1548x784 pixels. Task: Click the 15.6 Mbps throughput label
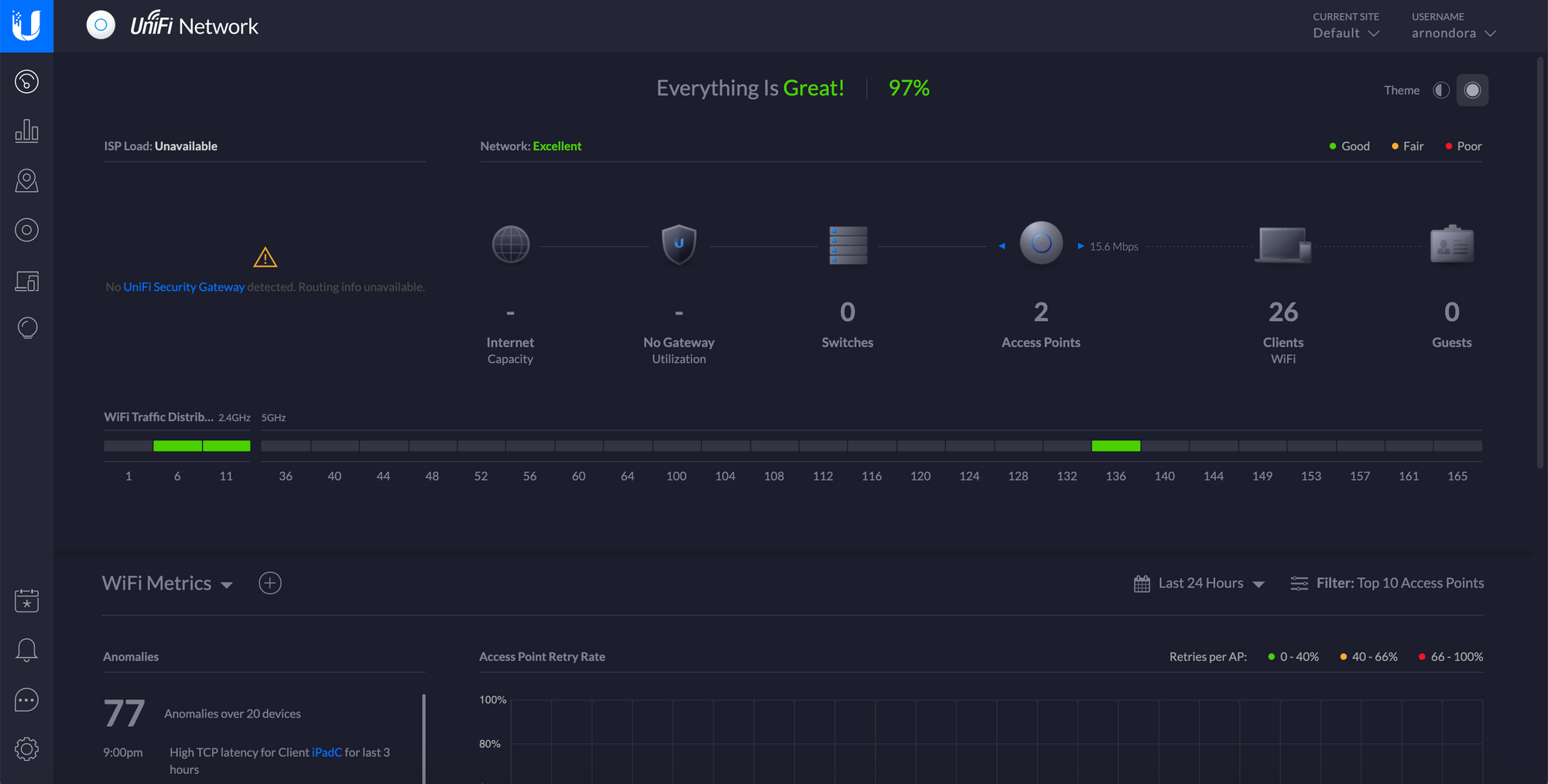pyautogui.click(x=1114, y=246)
